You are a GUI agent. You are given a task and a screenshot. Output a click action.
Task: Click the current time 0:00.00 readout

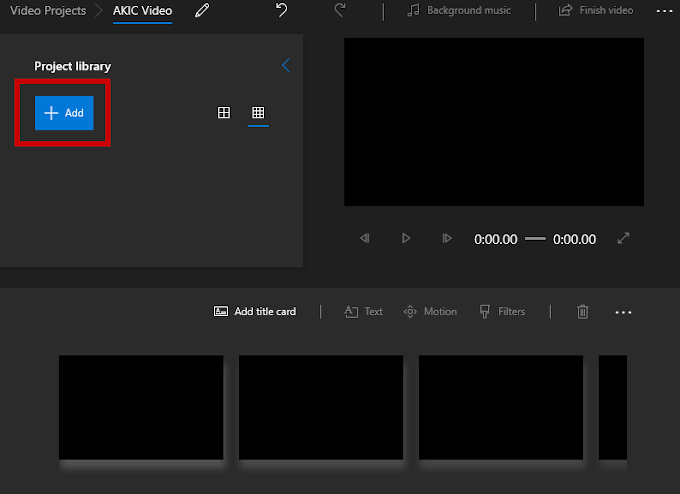pyautogui.click(x=496, y=239)
